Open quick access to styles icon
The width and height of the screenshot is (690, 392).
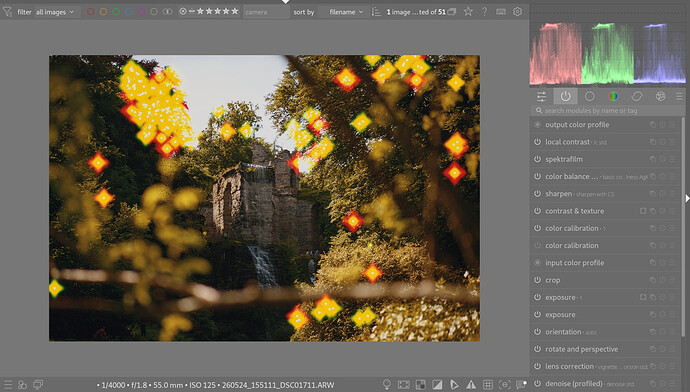pos(22,385)
